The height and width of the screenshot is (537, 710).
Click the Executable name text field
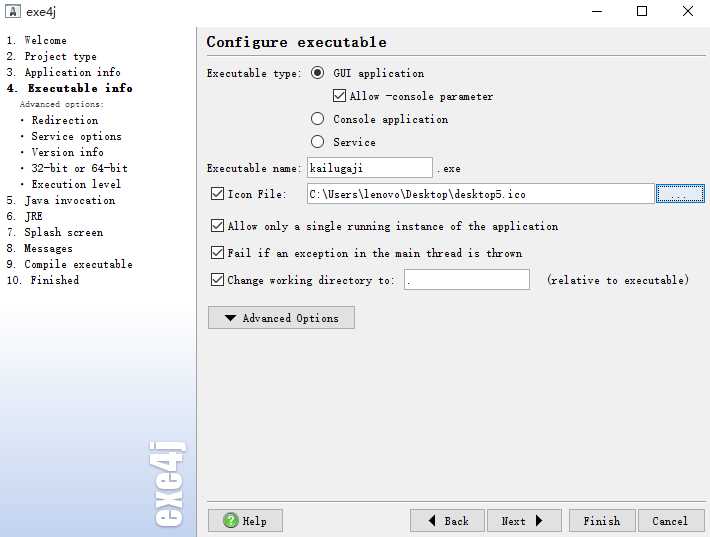point(369,168)
